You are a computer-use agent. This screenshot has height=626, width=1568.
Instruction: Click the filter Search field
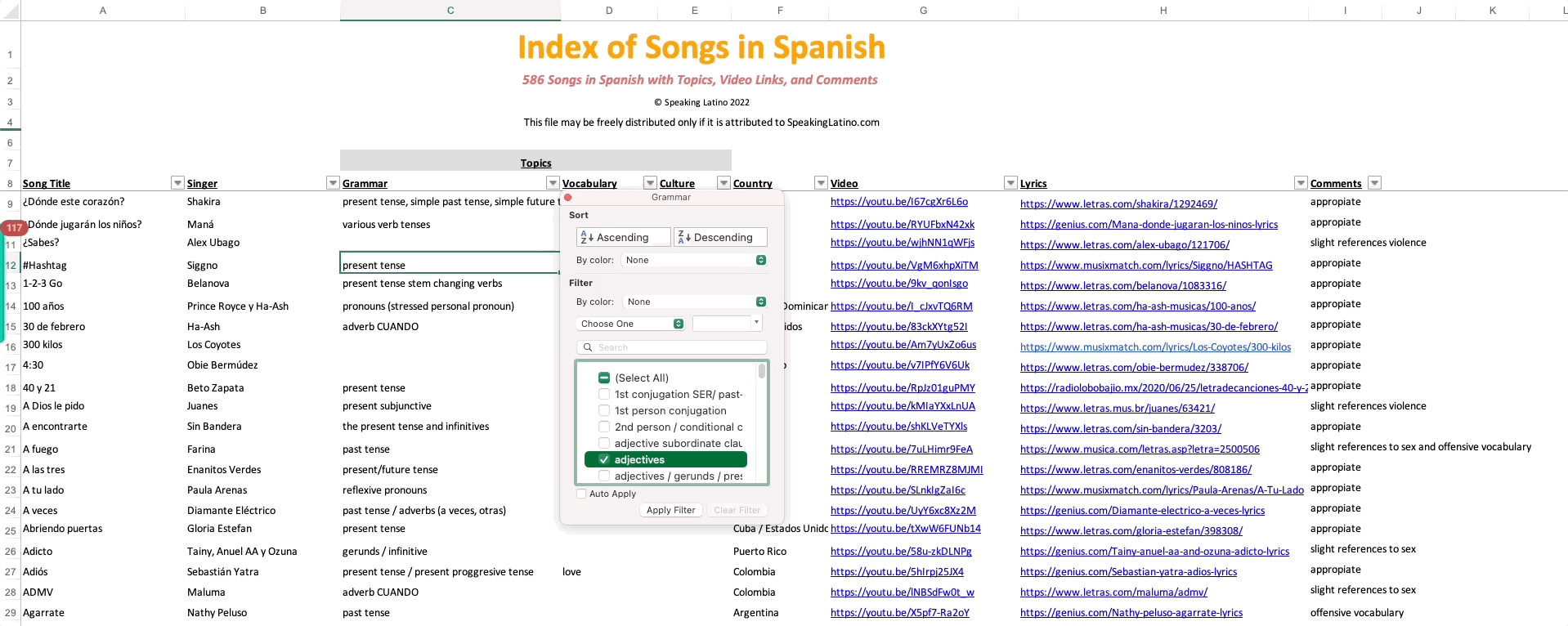pos(672,347)
